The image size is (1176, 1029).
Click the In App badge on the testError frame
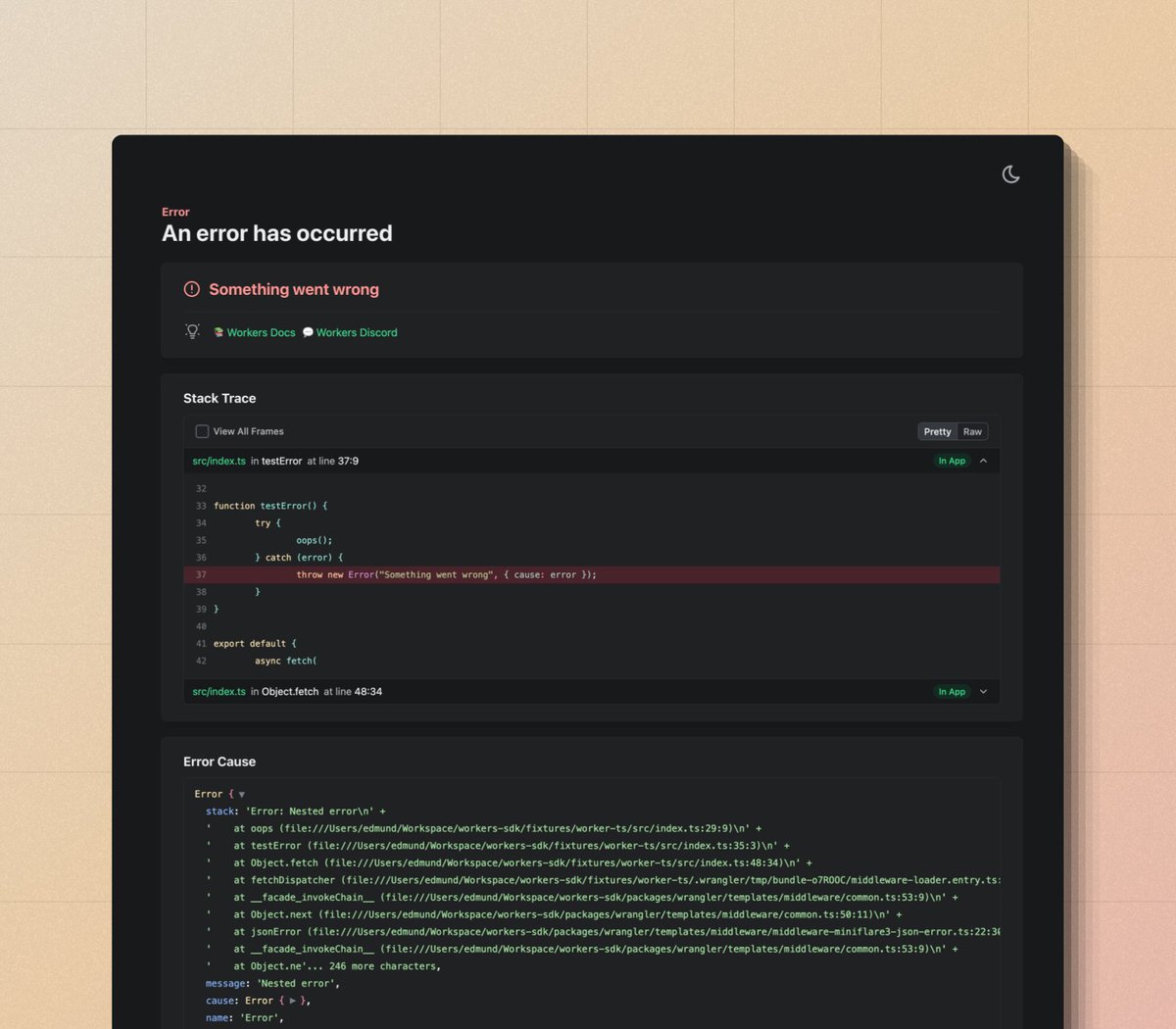click(x=952, y=460)
